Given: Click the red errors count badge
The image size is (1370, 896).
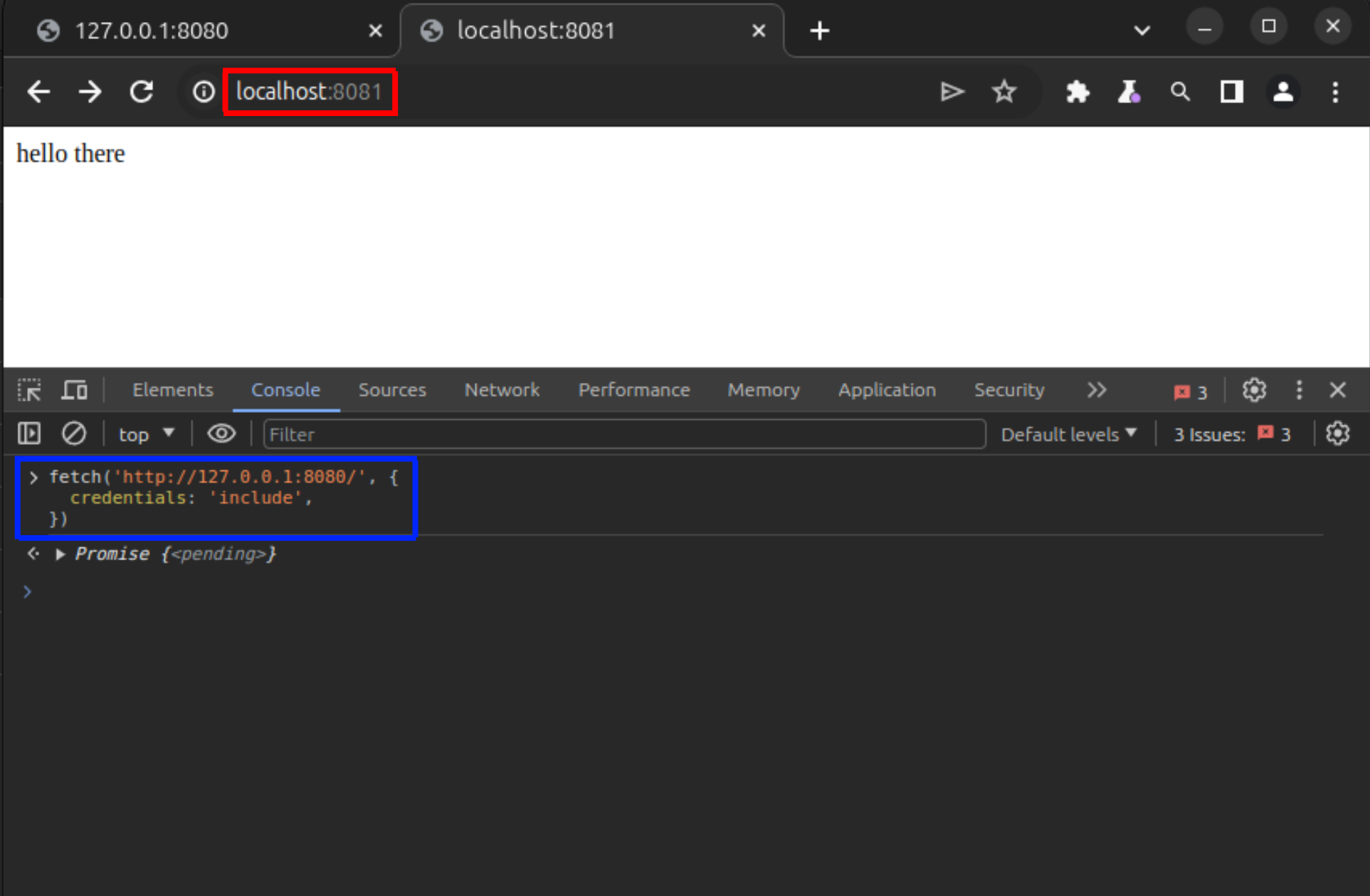Looking at the screenshot, I should tap(1191, 391).
